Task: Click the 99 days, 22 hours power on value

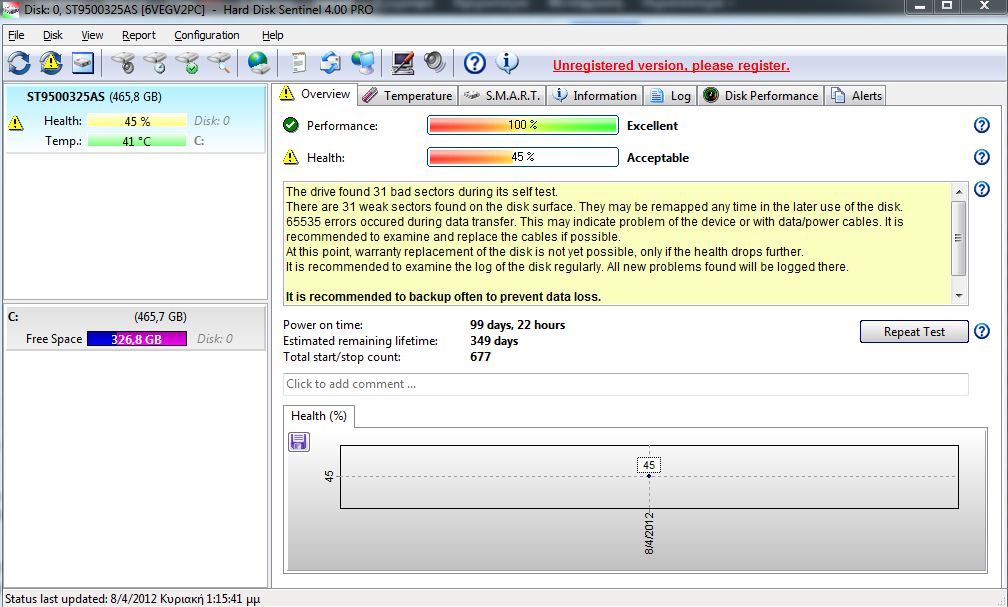Action: point(518,325)
